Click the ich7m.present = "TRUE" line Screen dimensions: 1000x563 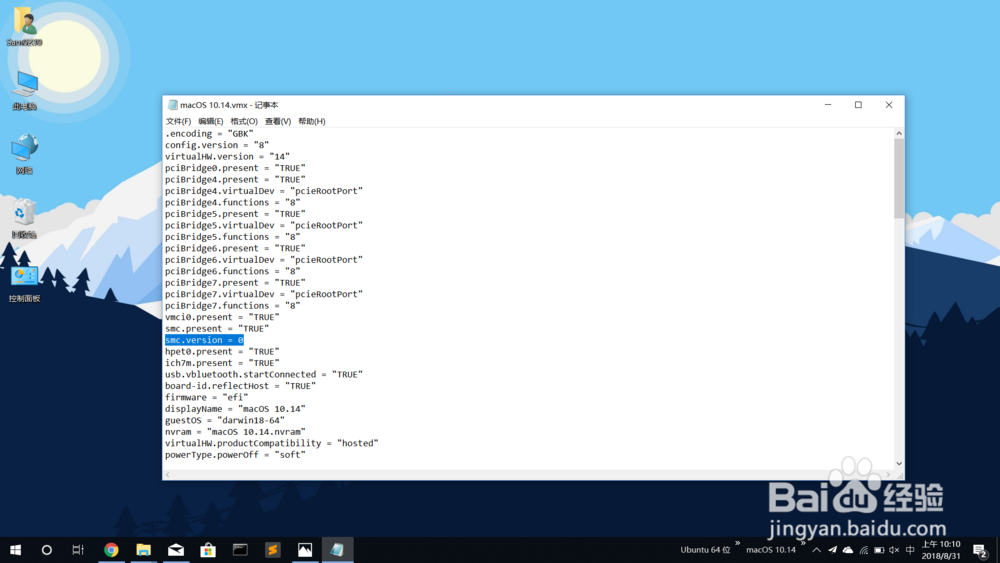click(222, 363)
